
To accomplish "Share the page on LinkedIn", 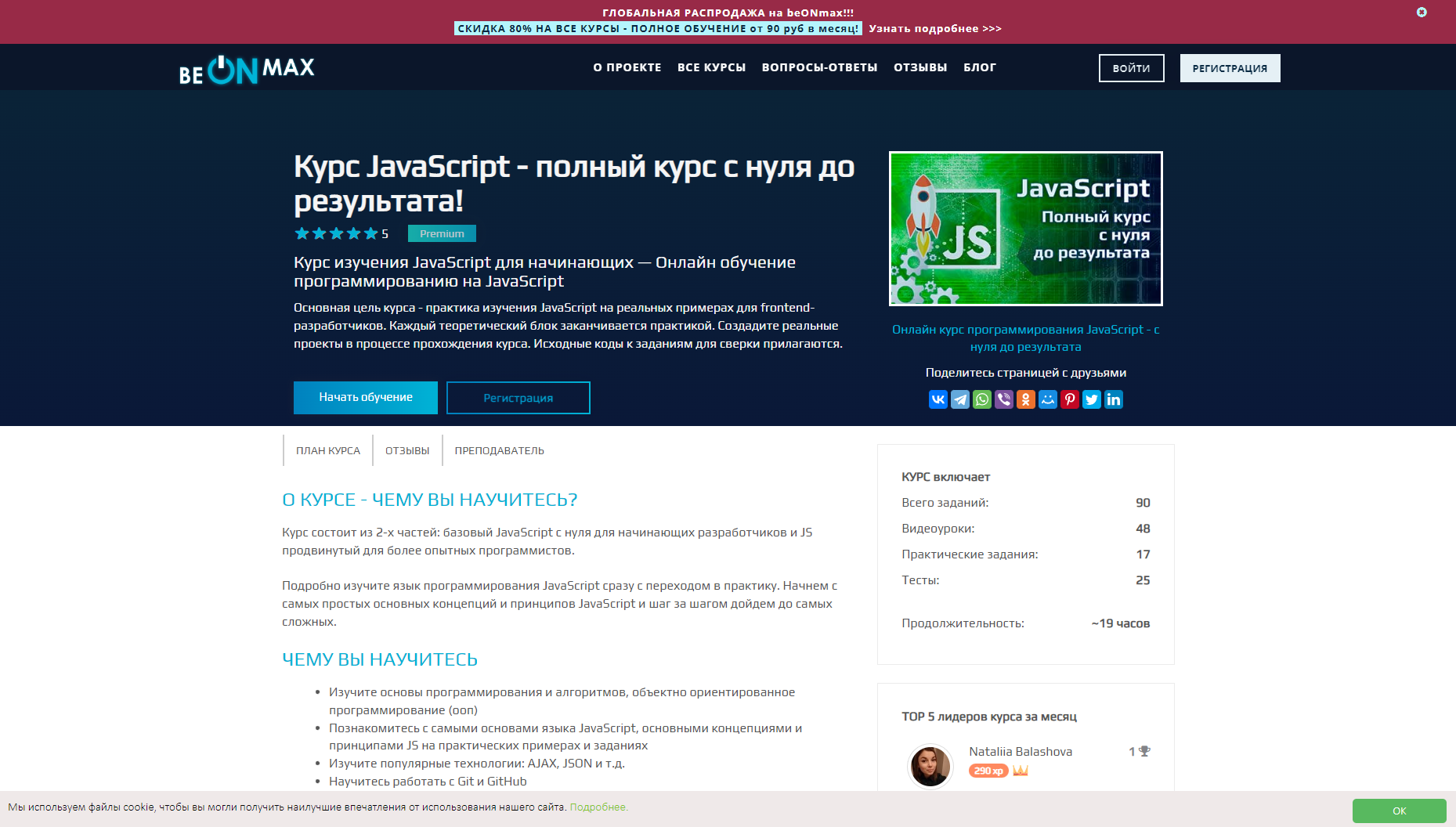I will [1113, 399].
